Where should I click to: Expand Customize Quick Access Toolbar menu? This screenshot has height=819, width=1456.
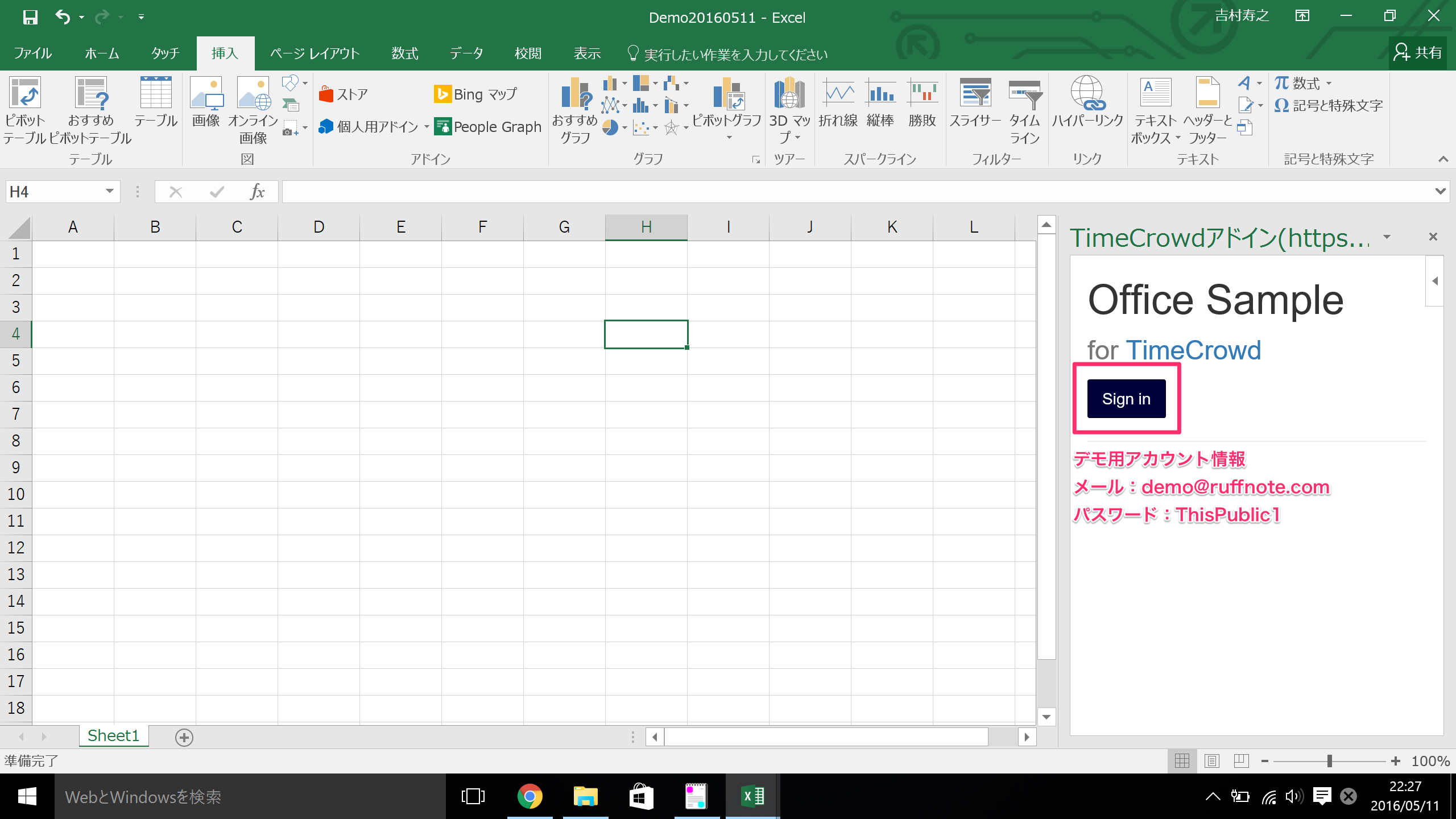141,17
